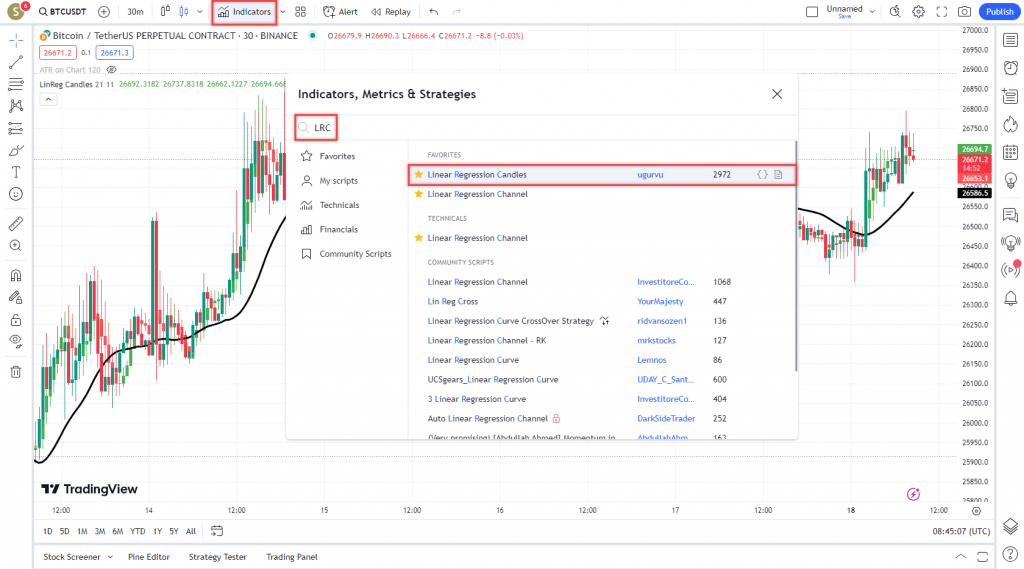Open the Pine Editor tab

click(x=149, y=557)
